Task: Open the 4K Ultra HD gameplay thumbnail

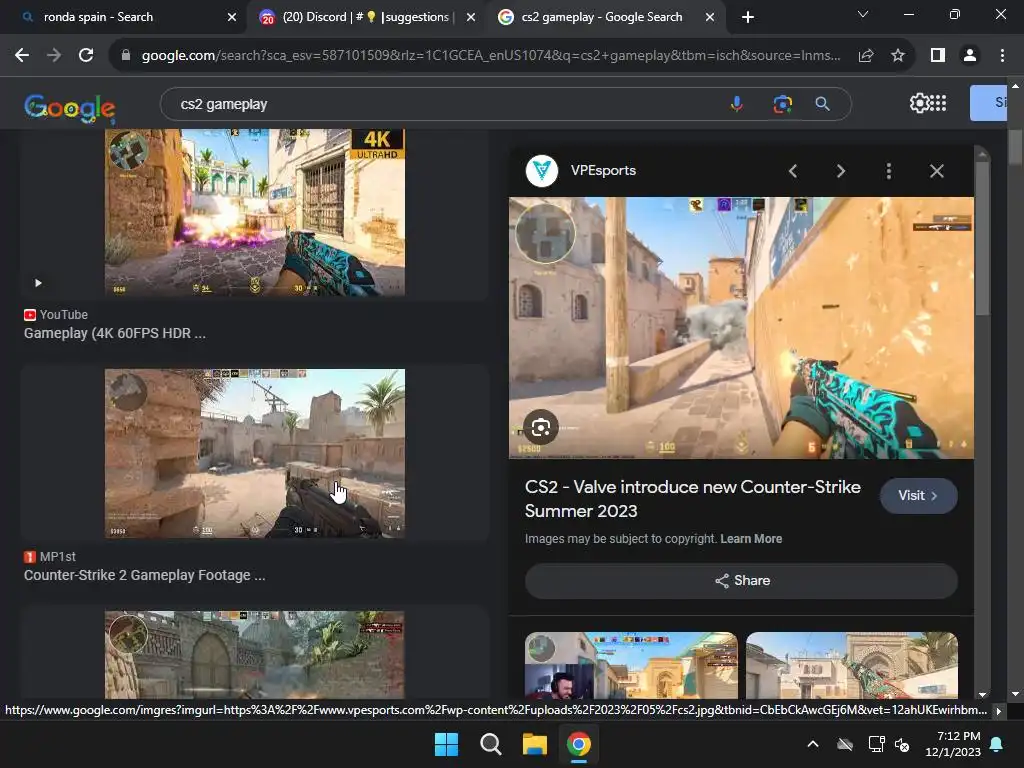Action: [x=255, y=212]
